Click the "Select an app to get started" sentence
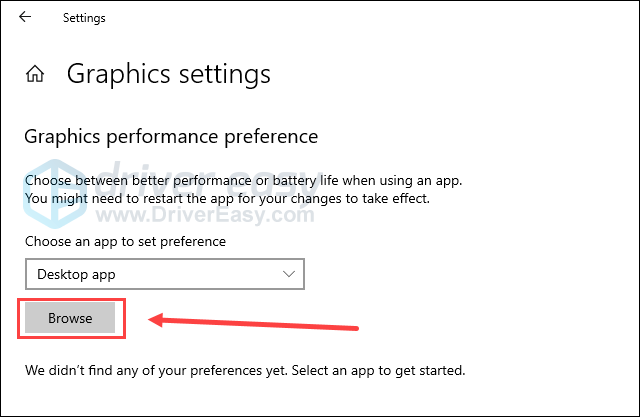Viewport: 640px width, 417px height. (x=378, y=370)
